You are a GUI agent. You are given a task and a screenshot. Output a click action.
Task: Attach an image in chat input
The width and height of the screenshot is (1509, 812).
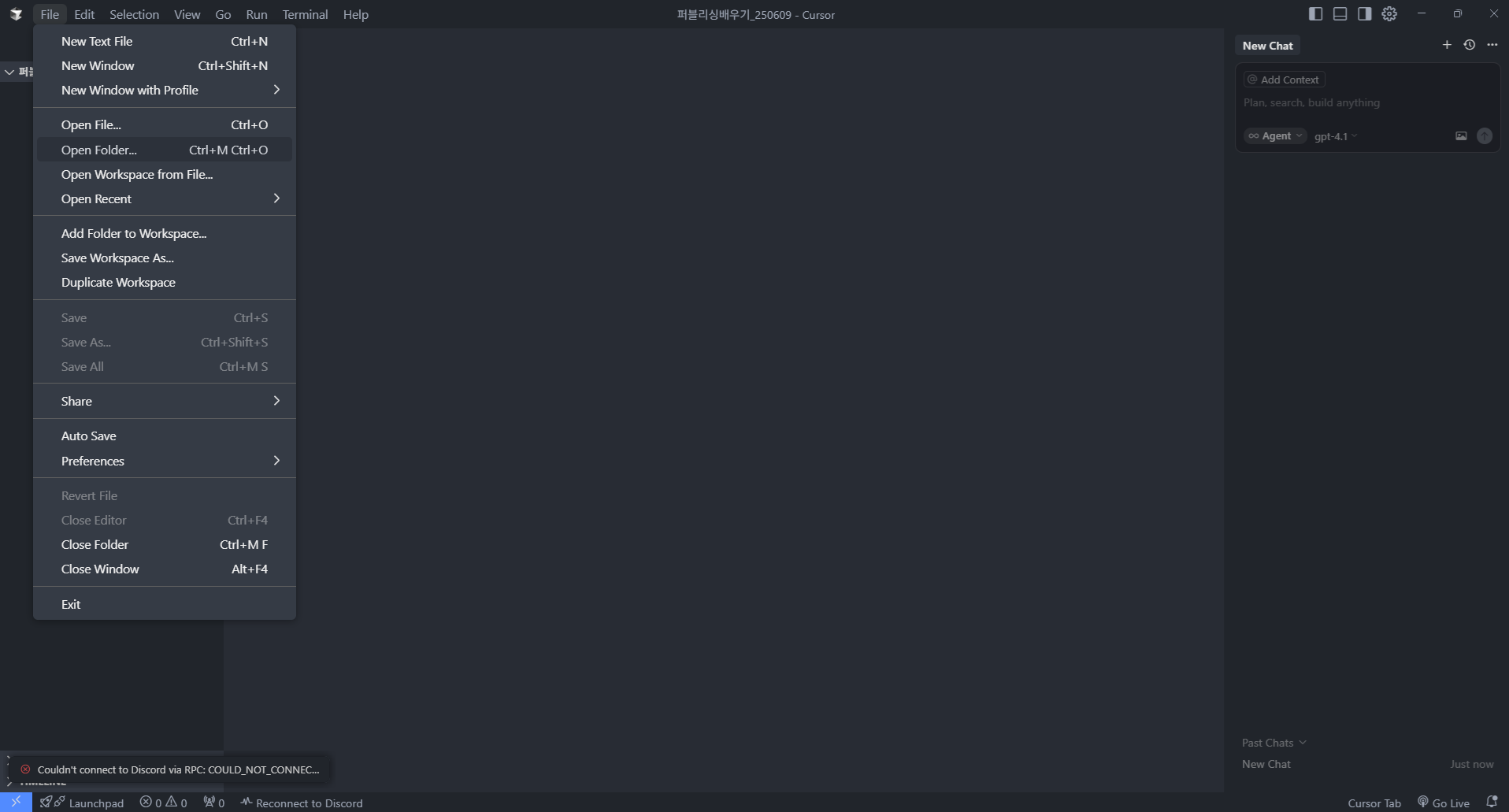tap(1461, 136)
